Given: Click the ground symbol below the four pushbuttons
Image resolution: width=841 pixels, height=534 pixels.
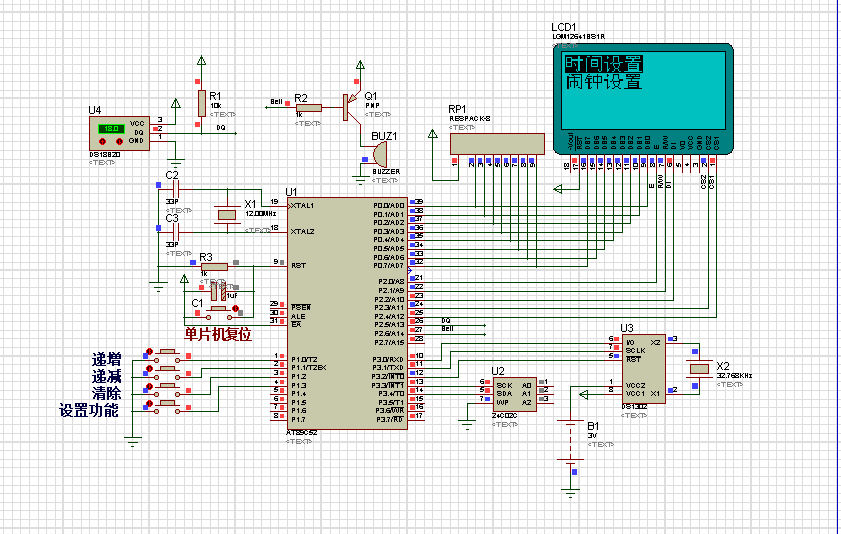Looking at the screenshot, I should click(x=132, y=441).
